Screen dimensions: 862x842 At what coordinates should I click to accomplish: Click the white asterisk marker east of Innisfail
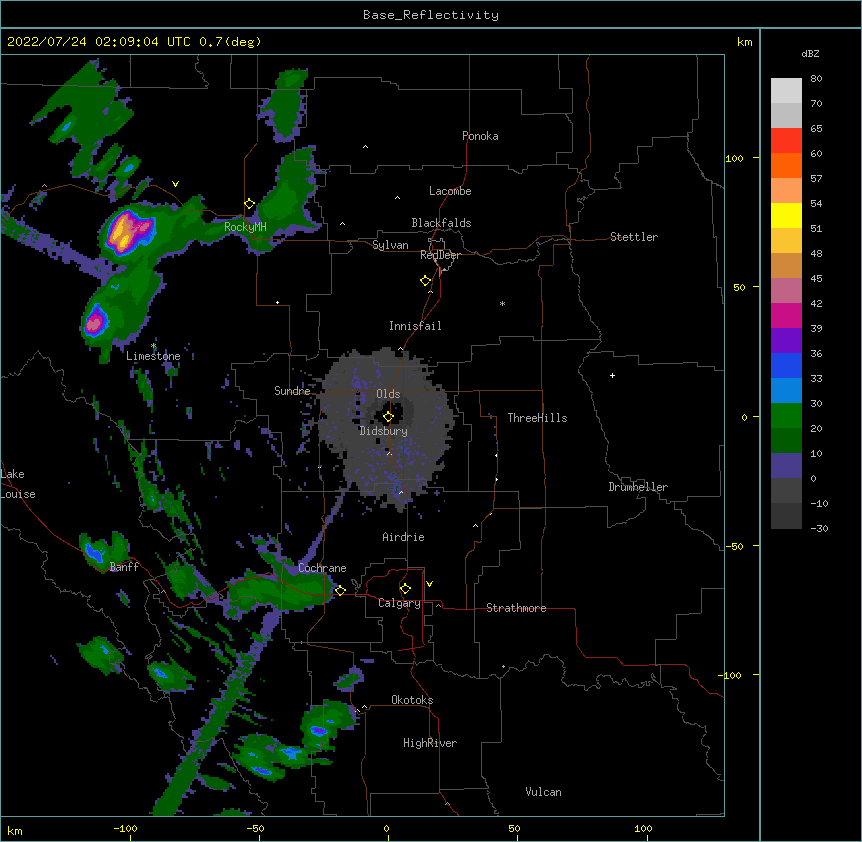502,303
